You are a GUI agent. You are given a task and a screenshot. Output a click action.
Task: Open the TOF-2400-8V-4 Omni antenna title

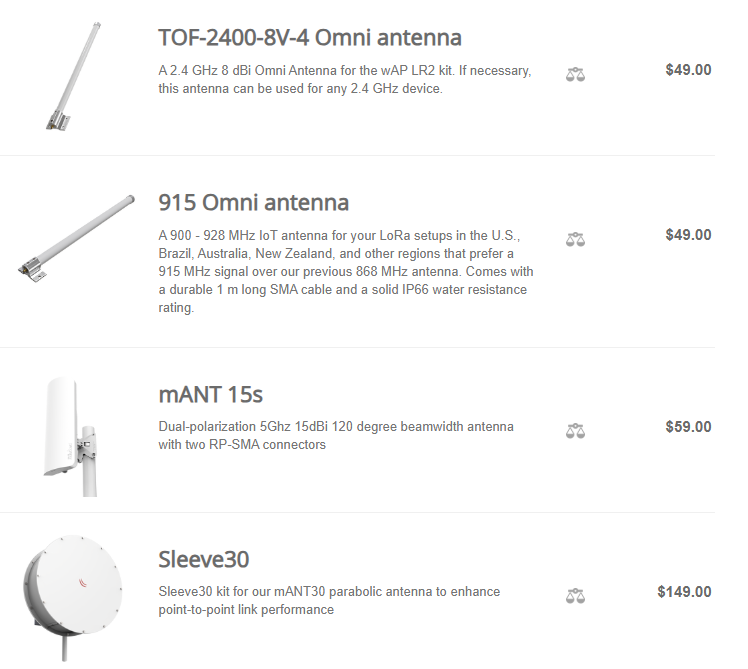tap(310, 38)
